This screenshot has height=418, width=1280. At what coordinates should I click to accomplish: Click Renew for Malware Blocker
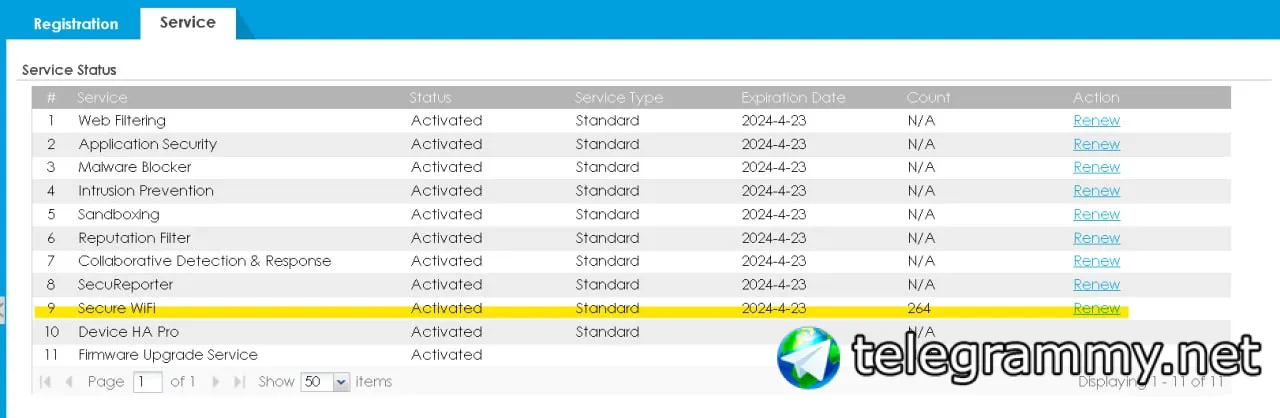coord(1096,167)
